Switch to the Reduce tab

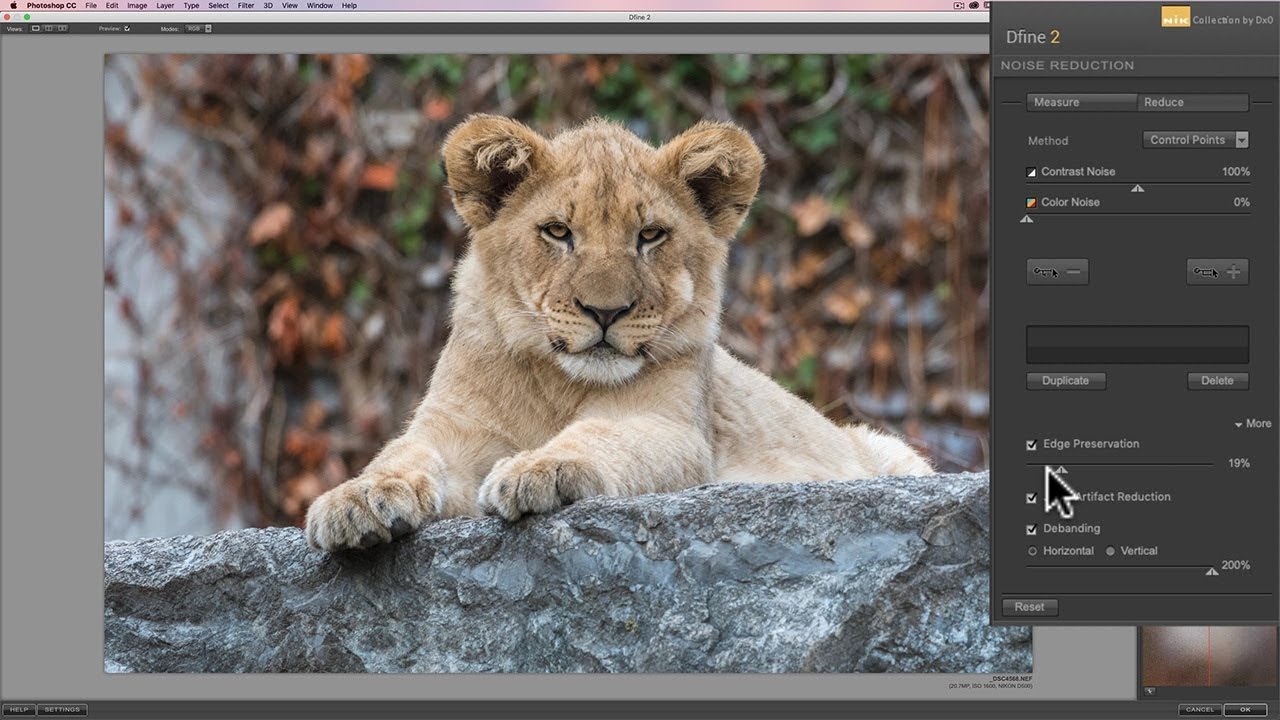point(1193,102)
